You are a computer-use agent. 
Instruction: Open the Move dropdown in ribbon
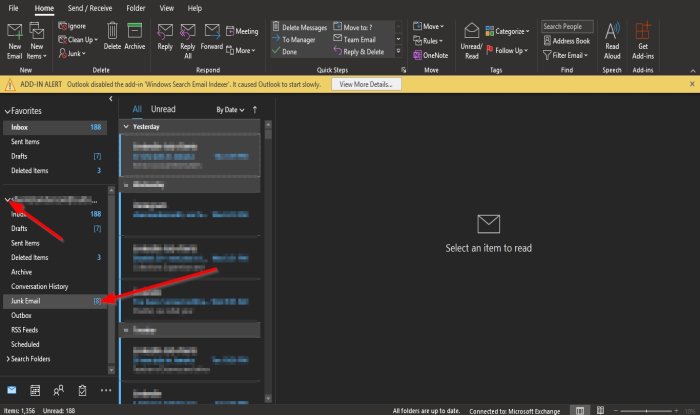(428, 26)
